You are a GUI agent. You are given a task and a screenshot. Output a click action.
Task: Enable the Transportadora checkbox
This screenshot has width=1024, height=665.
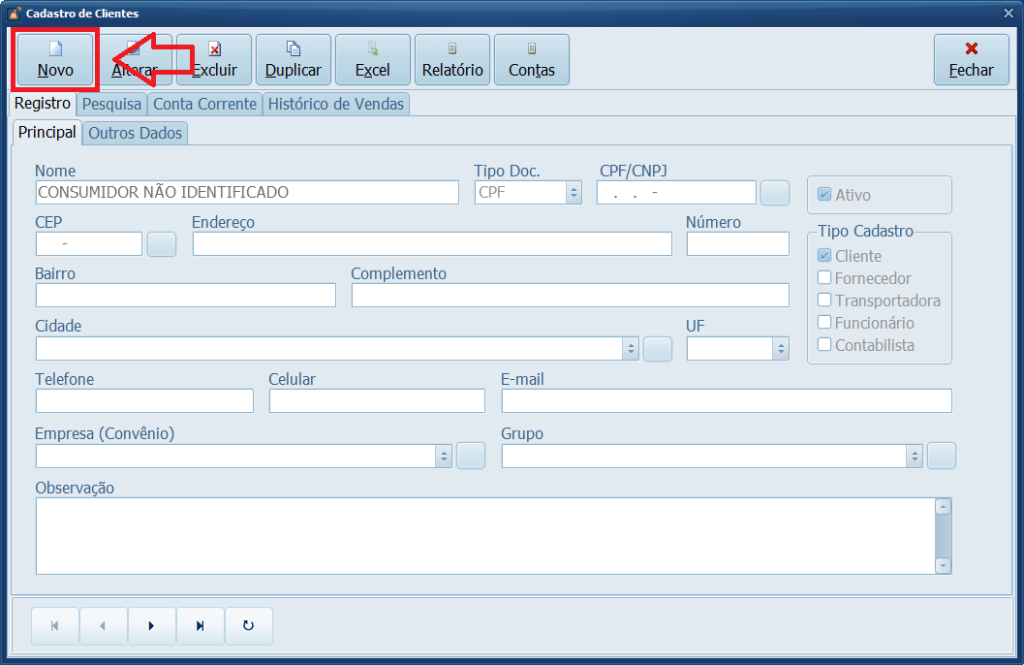825,300
